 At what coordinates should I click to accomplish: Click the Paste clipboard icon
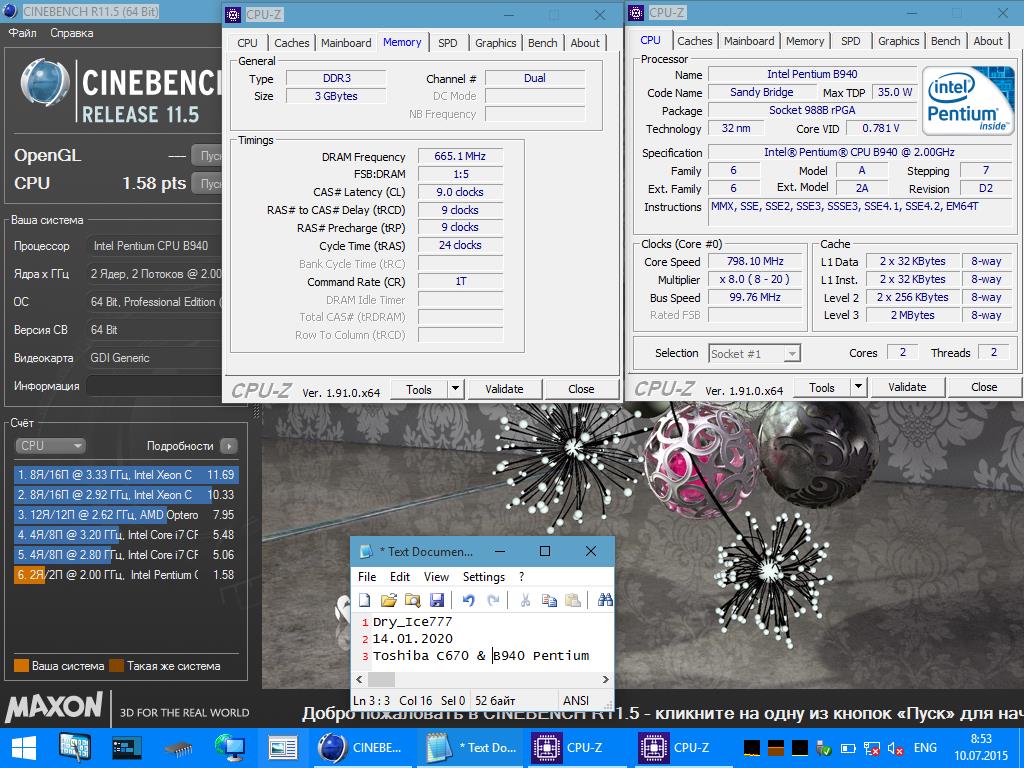click(x=573, y=600)
